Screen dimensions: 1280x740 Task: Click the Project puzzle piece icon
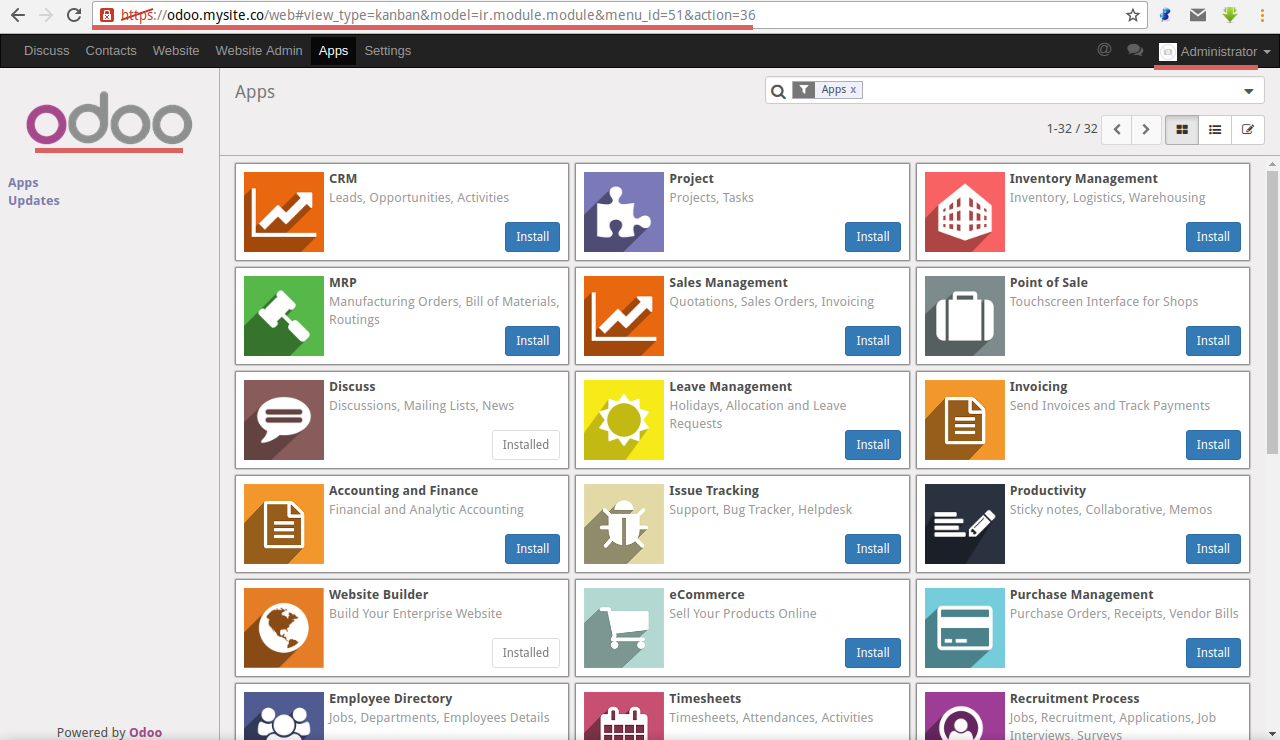click(624, 212)
